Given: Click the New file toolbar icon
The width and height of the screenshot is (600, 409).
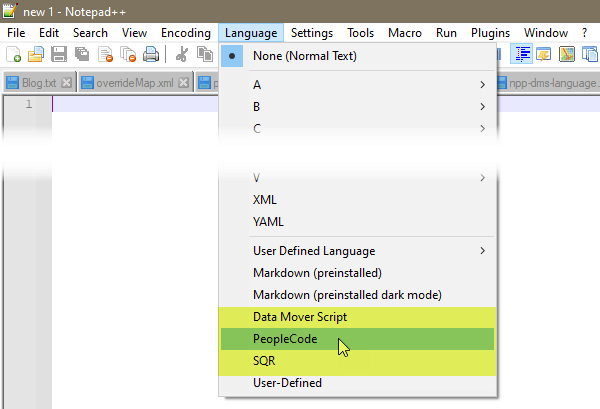Looking at the screenshot, I should [13, 54].
